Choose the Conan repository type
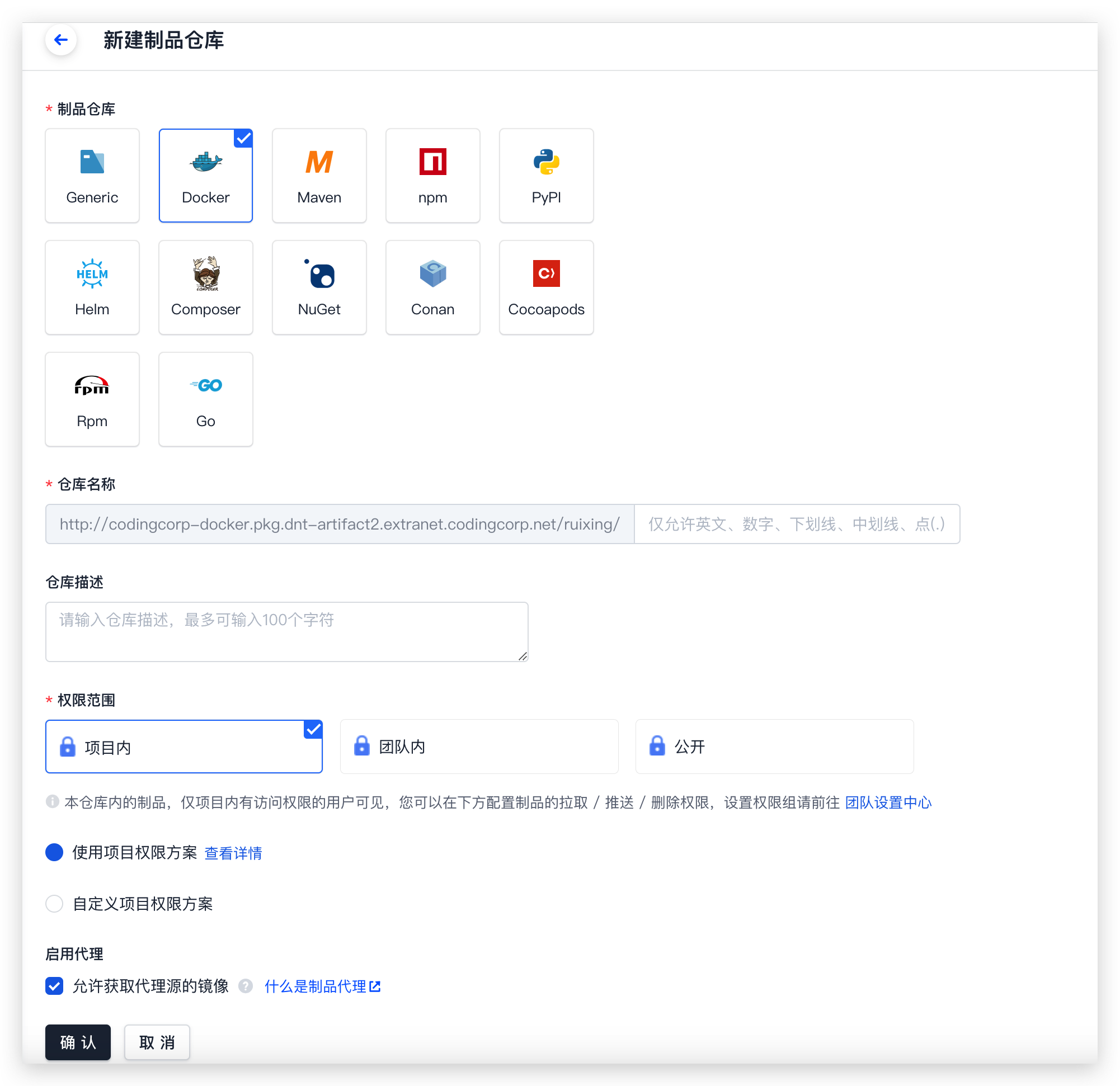This screenshot has width=1120, height=1086. (x=432, y=287)
